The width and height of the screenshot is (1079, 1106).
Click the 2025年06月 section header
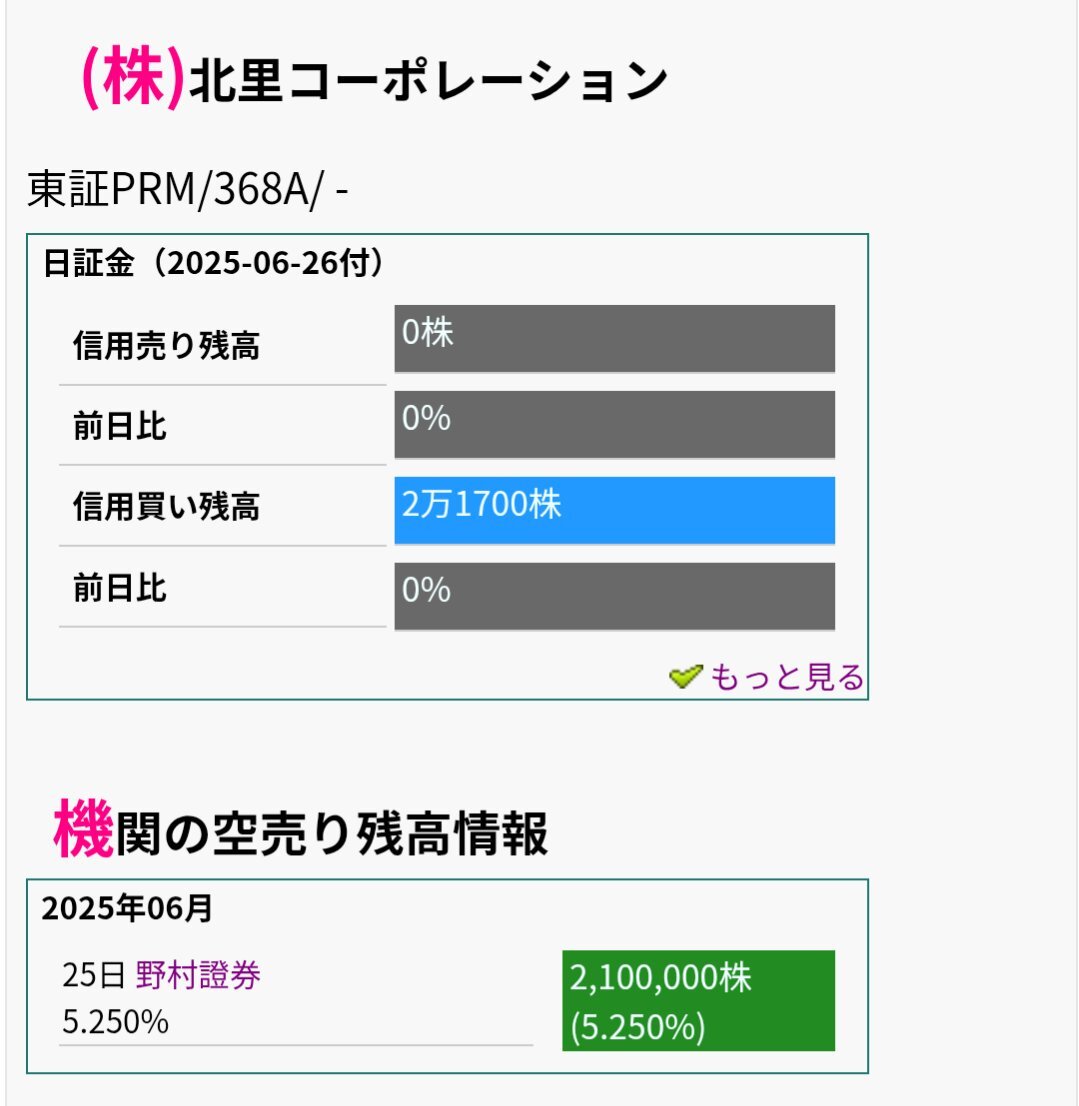click(x=127, y=908)
